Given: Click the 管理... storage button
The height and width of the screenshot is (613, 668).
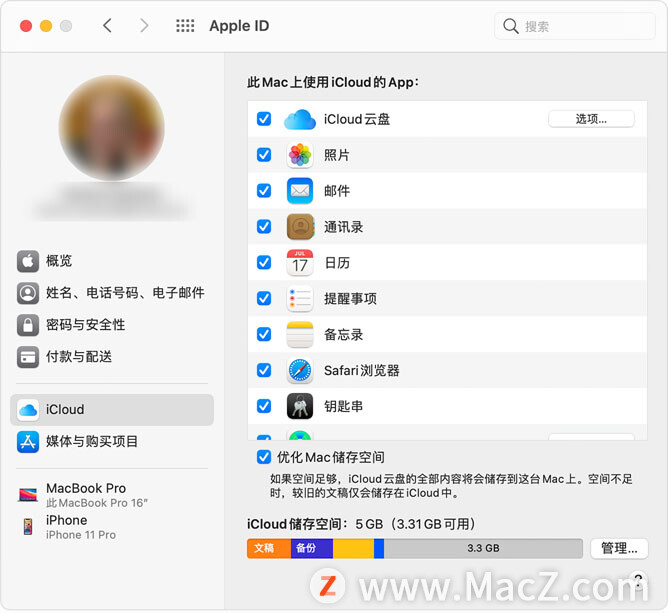Looking at the screenshot, I should pos(619,548).
